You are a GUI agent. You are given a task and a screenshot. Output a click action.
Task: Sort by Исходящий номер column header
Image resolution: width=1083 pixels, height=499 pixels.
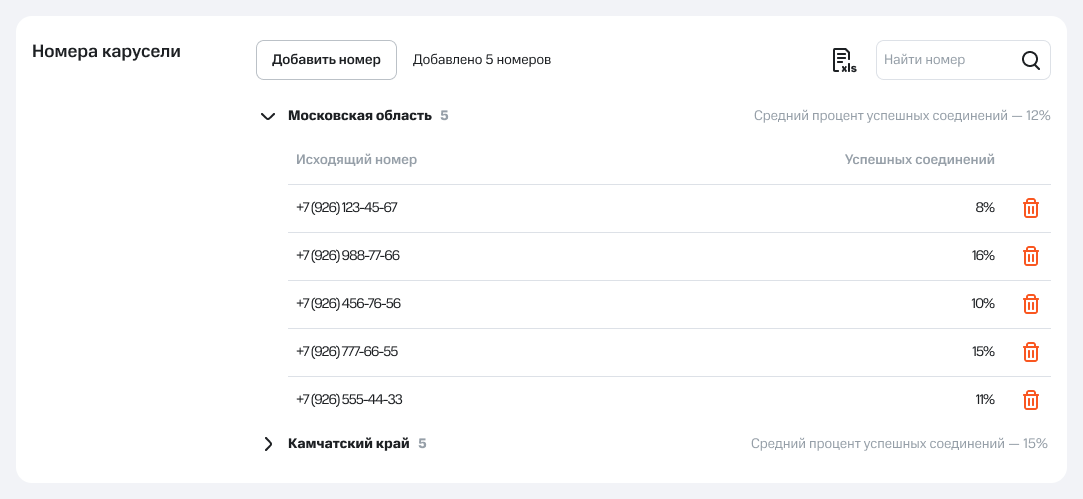click(x=356, y=160)
